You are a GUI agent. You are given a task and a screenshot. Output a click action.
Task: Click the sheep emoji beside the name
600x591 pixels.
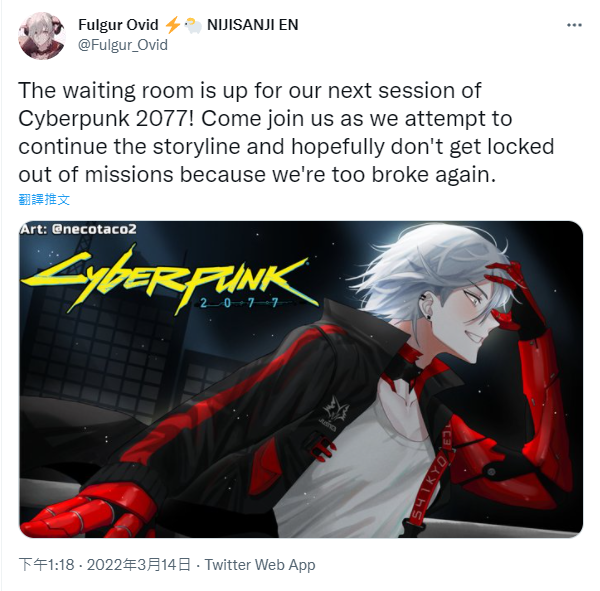pos(193,25)
